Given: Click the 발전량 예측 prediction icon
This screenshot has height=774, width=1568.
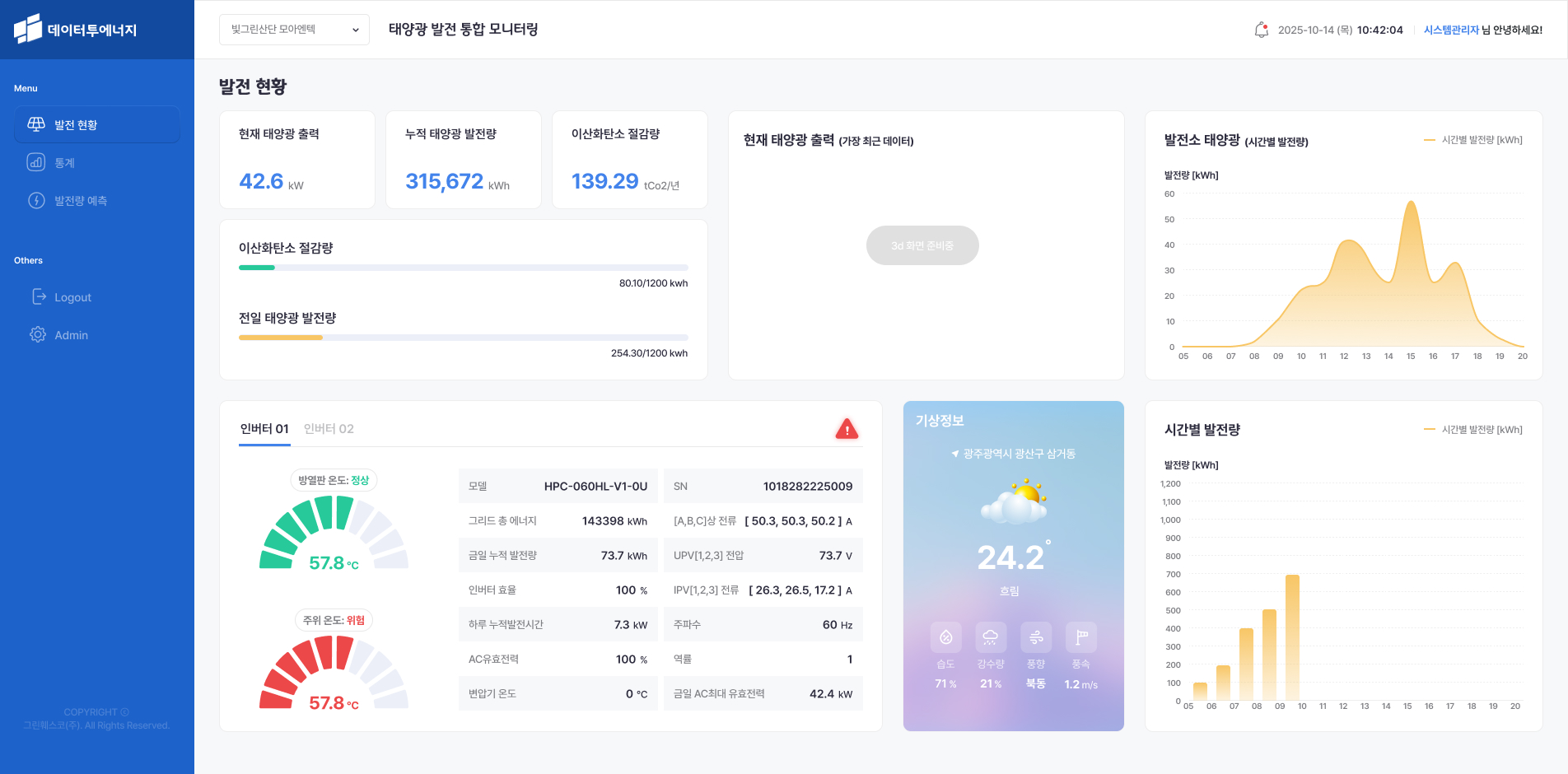Looking at the screenshot, I should (x=36, y=200).
